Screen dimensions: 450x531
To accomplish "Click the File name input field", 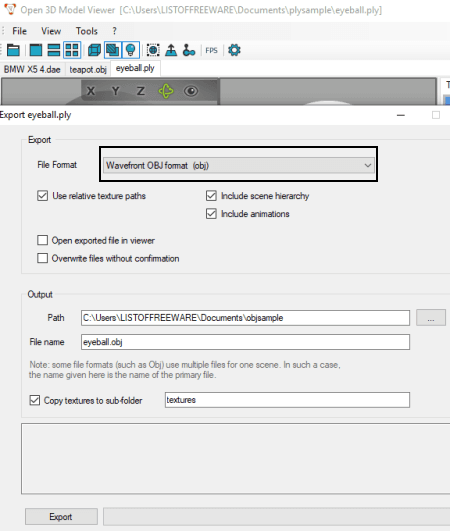I will pyautogui.click(x=245, y=342).
